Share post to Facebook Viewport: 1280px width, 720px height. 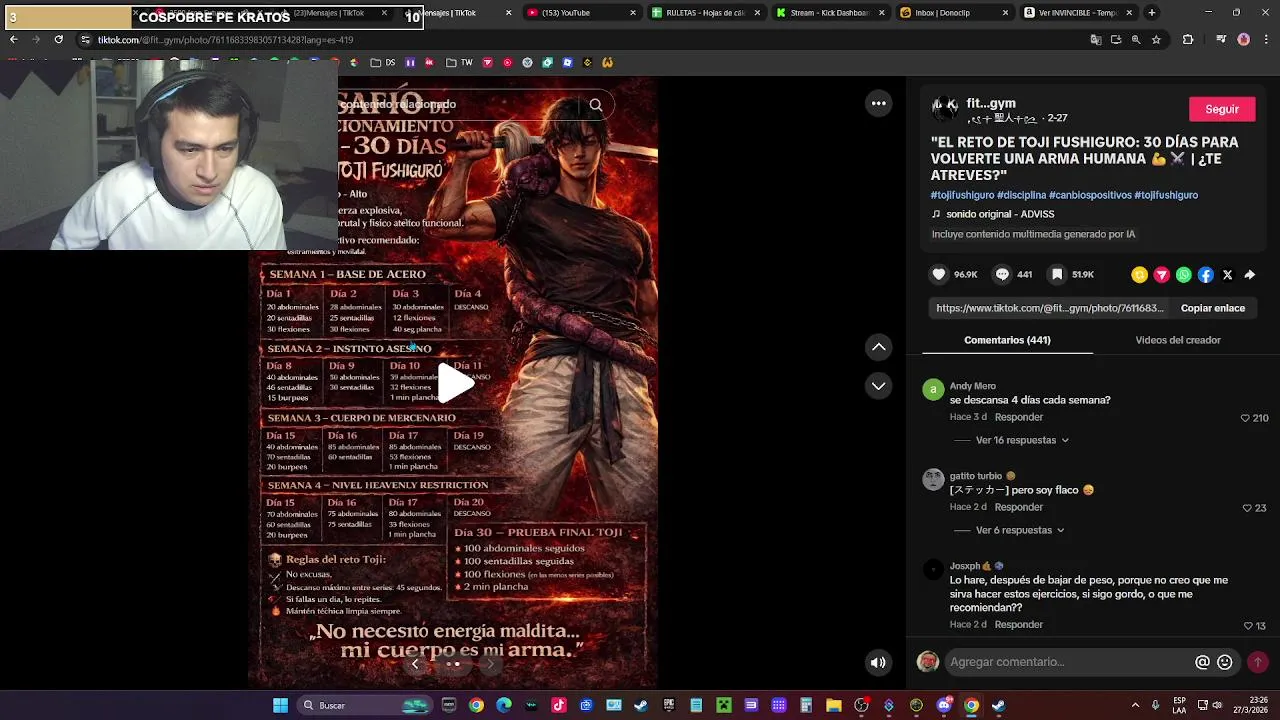(1206, 275)
